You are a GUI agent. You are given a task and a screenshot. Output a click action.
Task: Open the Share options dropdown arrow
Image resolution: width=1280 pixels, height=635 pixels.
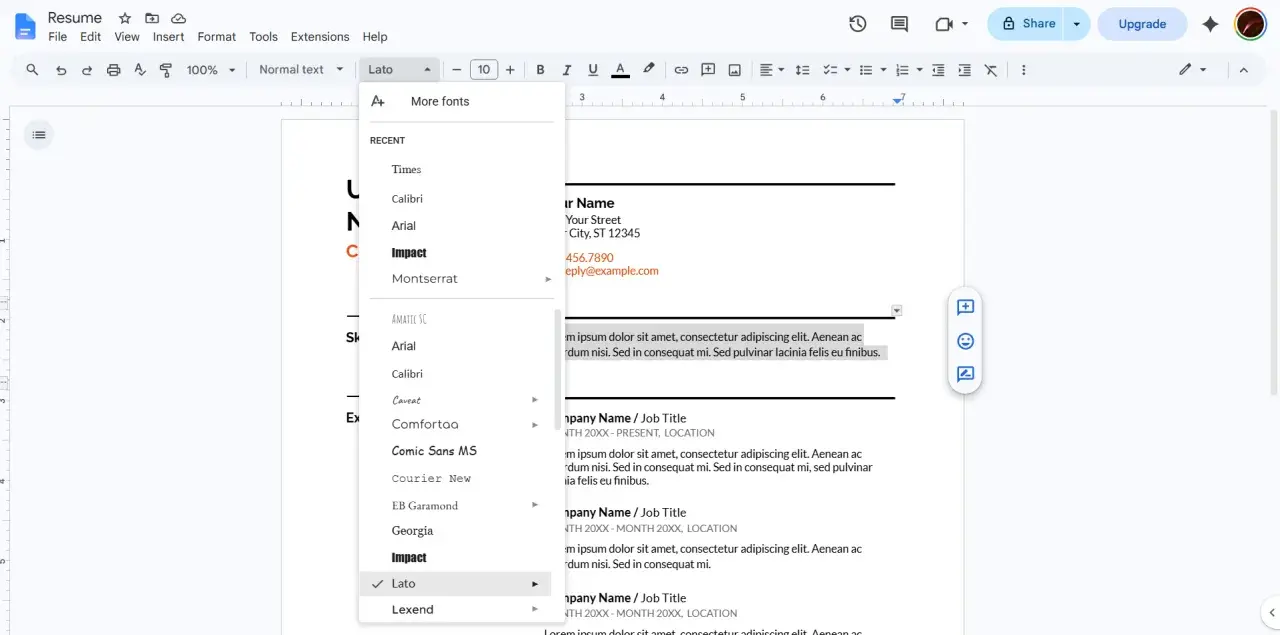point(1077,24)
